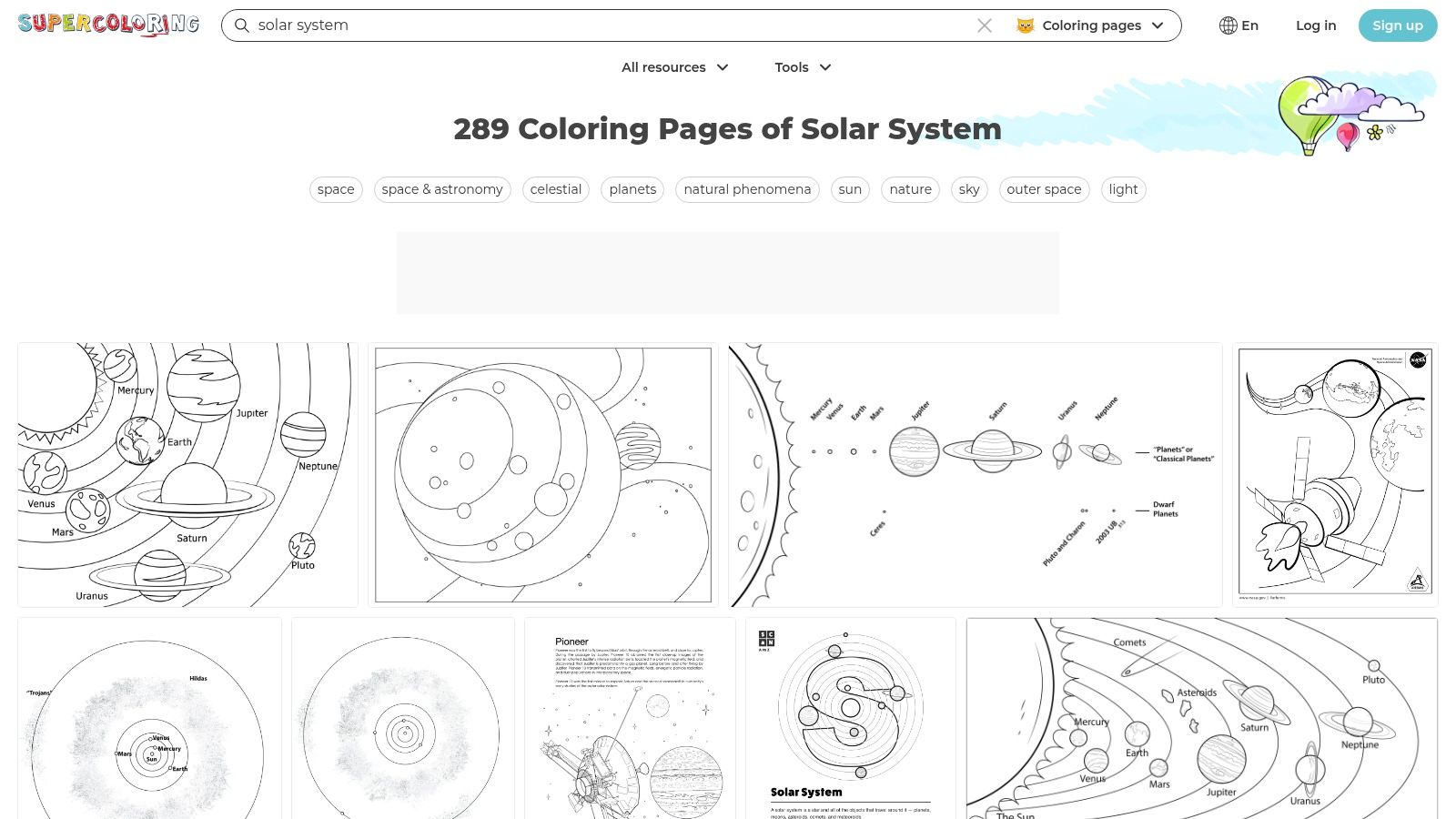Click the magnifier search icon
Image resolution: width=1456 pixels, height=819 pixels.
pyautogui.click(x=242, y=25)
